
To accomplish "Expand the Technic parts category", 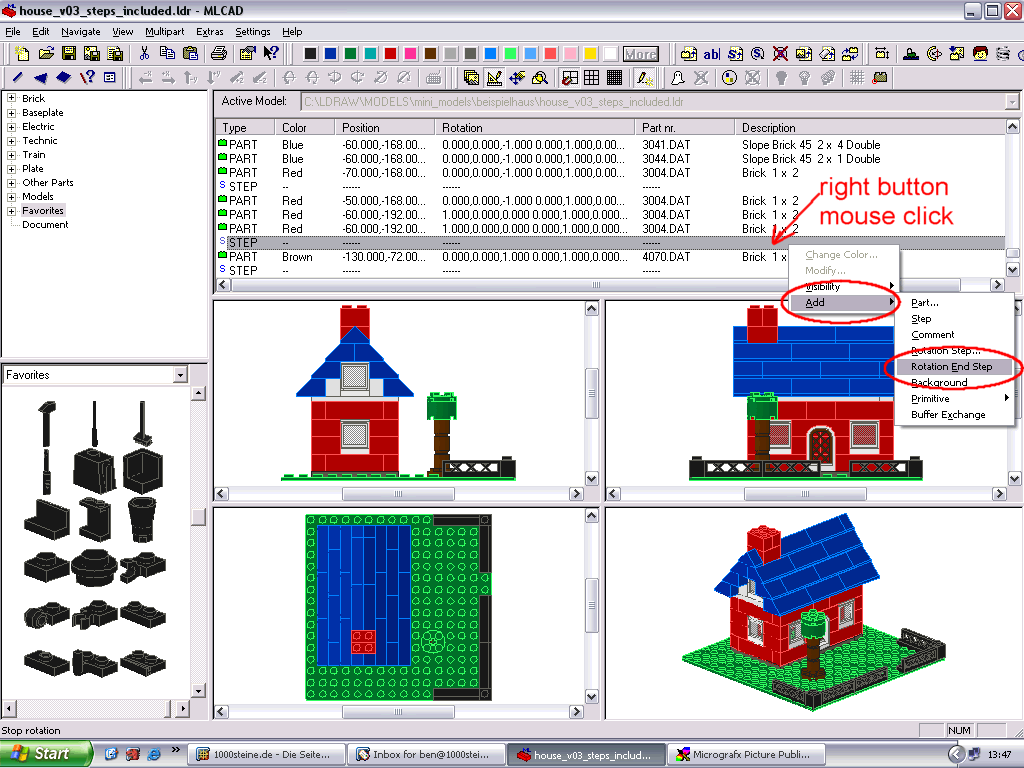I will point(11,140).
